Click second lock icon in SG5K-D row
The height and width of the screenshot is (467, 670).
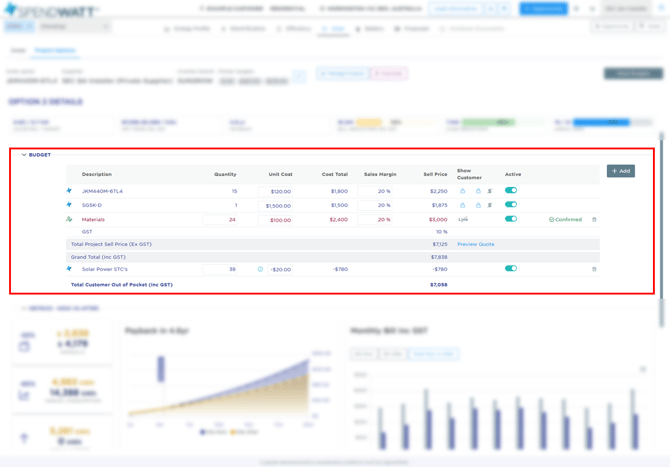(x=478, y=205)
